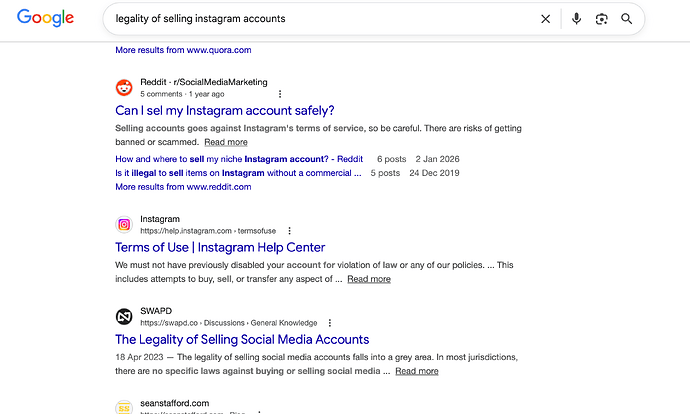Open Terms of Use | Instagram Help Center
690x414 pixels.
220,247
